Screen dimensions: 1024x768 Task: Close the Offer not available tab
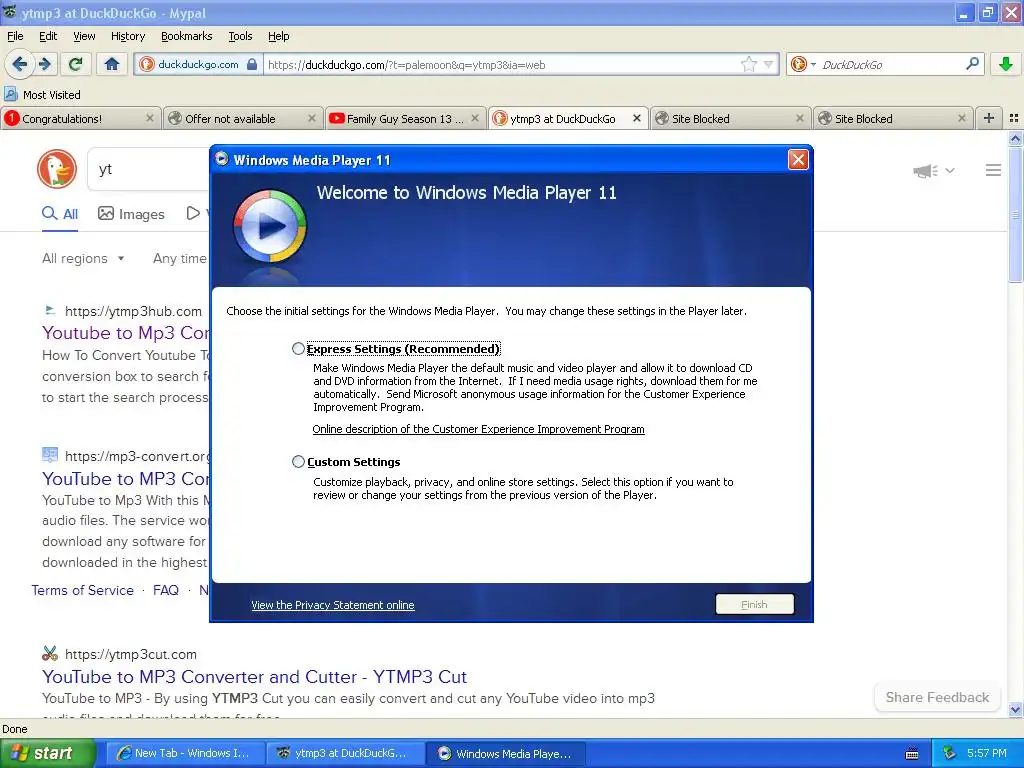click(312, 118)
